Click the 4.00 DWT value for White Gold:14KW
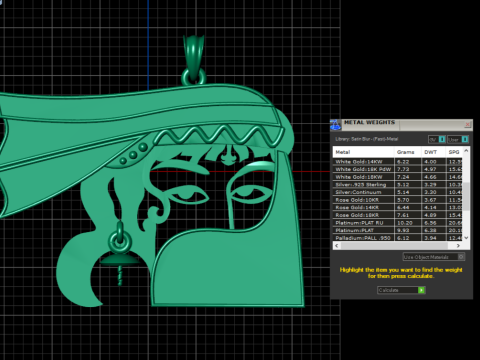Screen dimensions: 480x360 pos(430,162)
